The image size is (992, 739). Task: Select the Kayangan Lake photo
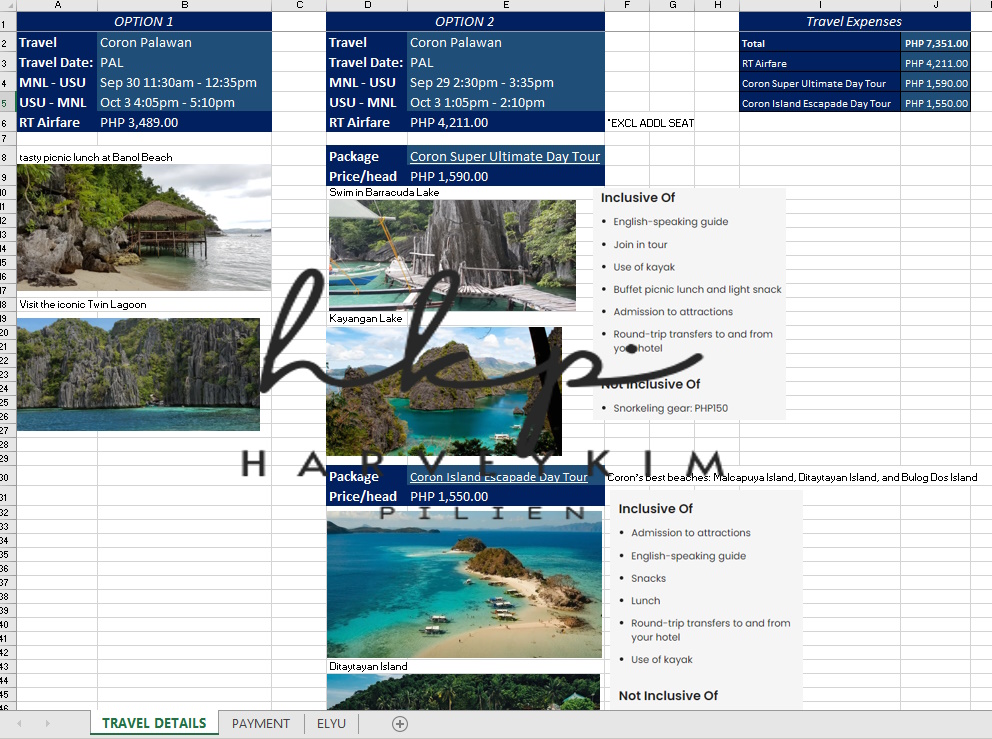(444, 391)
